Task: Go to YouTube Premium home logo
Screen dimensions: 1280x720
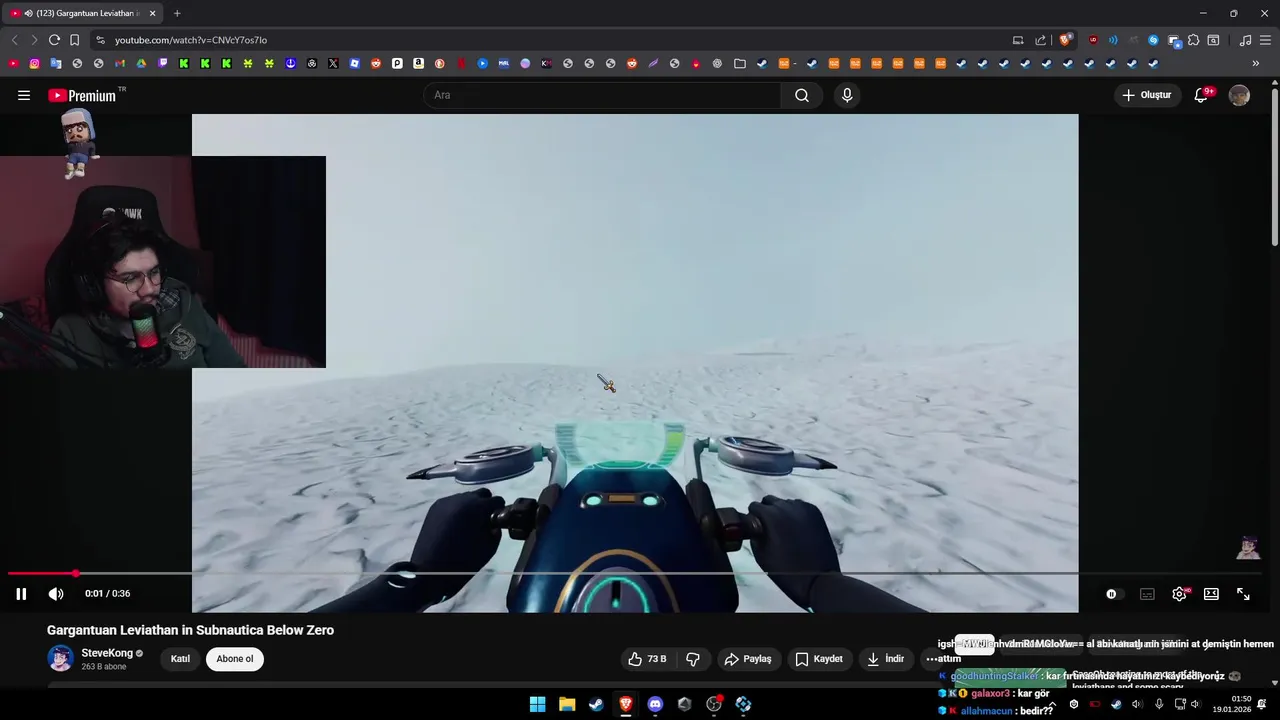Action: pyautogui.click(x=82, y=96)
